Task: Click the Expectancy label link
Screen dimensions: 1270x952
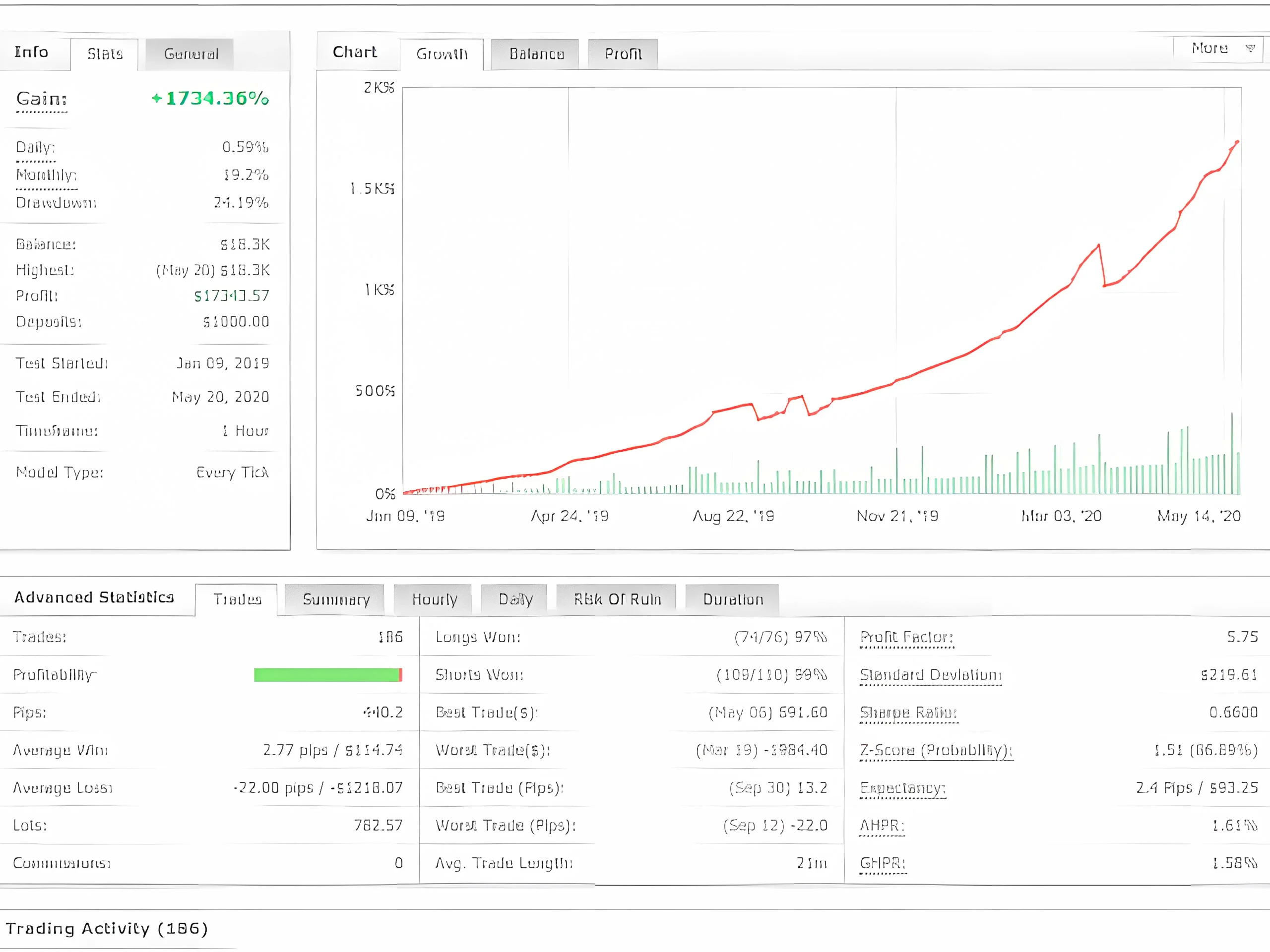Action: (902, 788)
